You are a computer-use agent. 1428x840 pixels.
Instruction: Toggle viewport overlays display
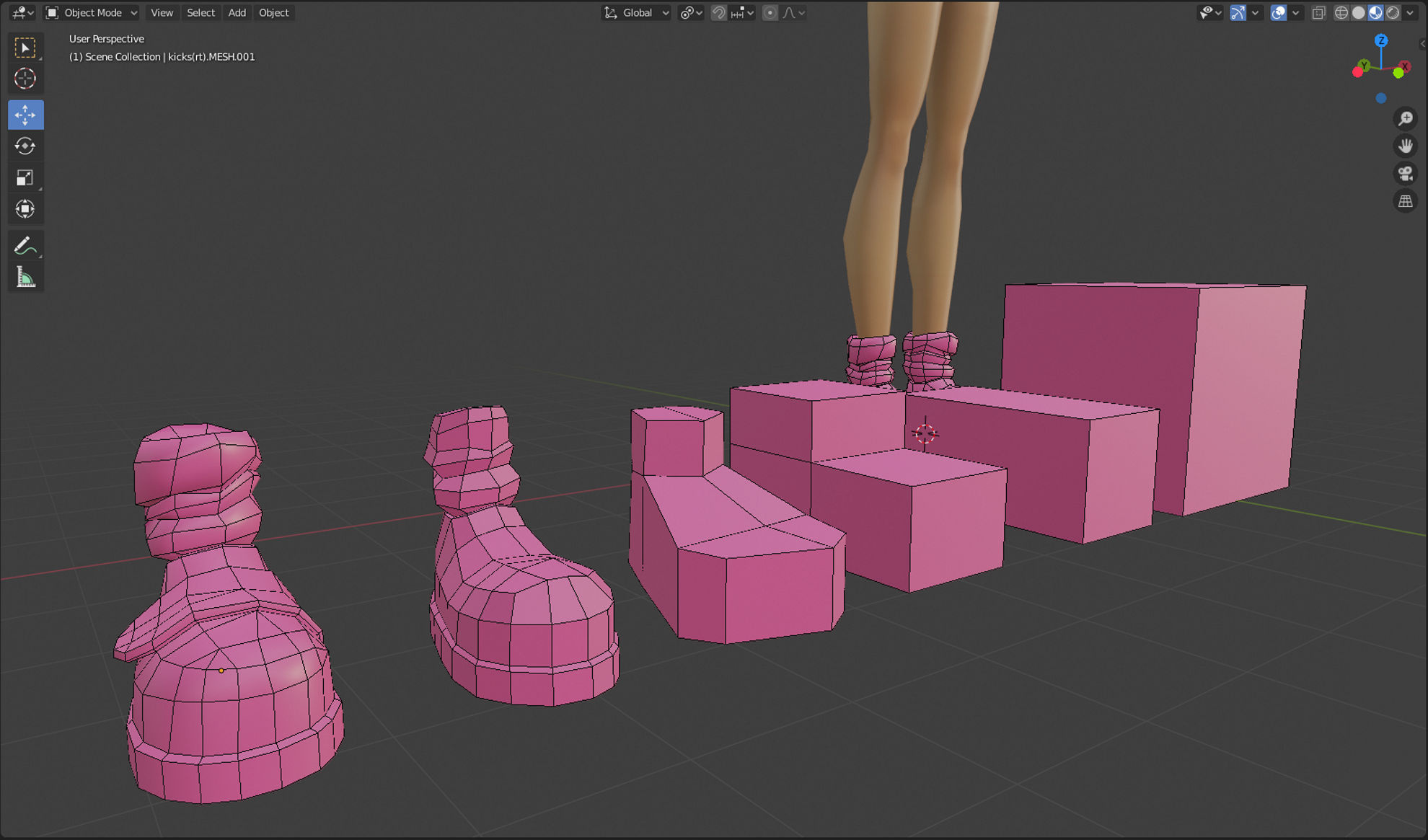(x=1278, y=13)
